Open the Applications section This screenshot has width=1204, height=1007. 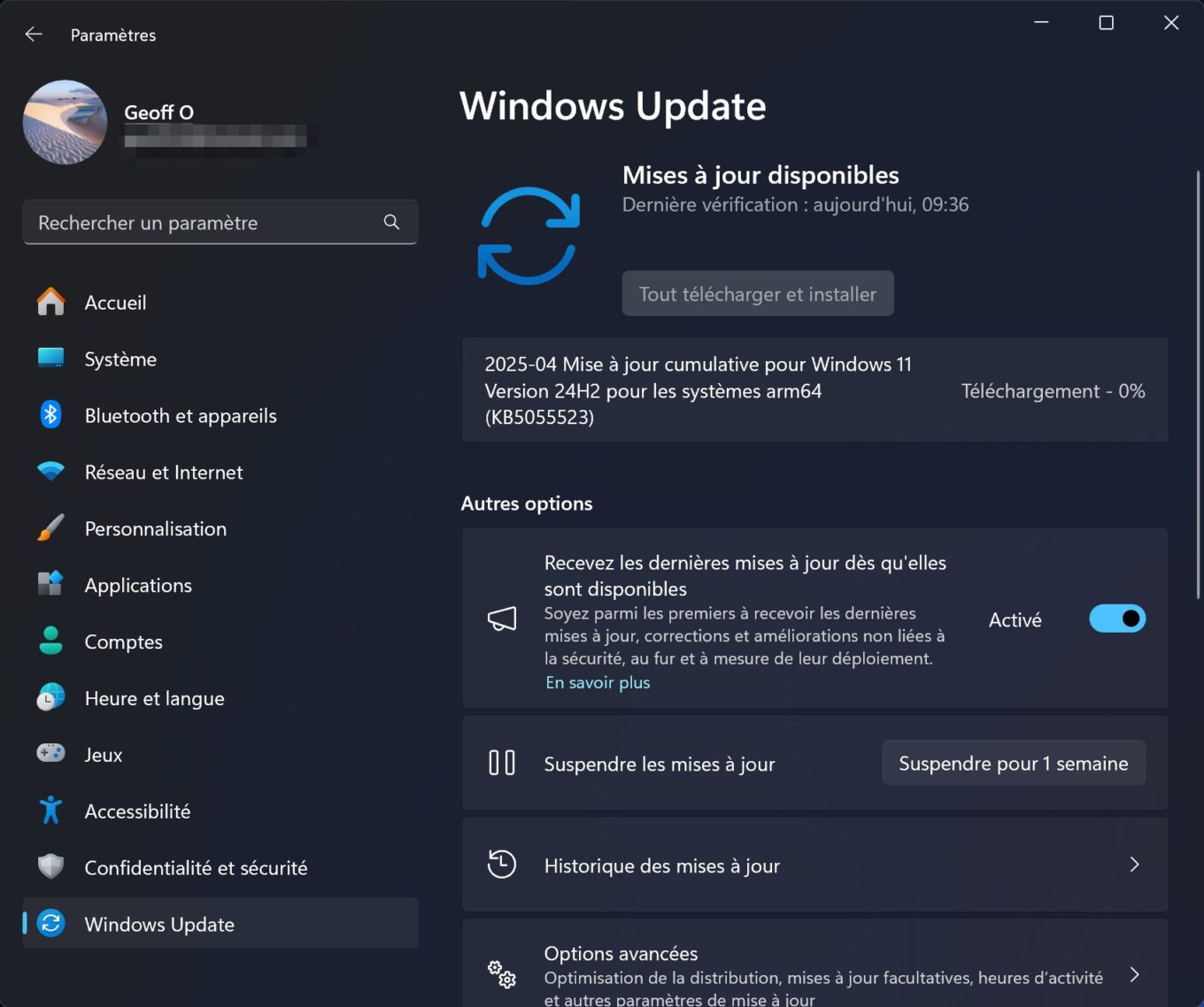pyautogui.click(x=220, y=585)
